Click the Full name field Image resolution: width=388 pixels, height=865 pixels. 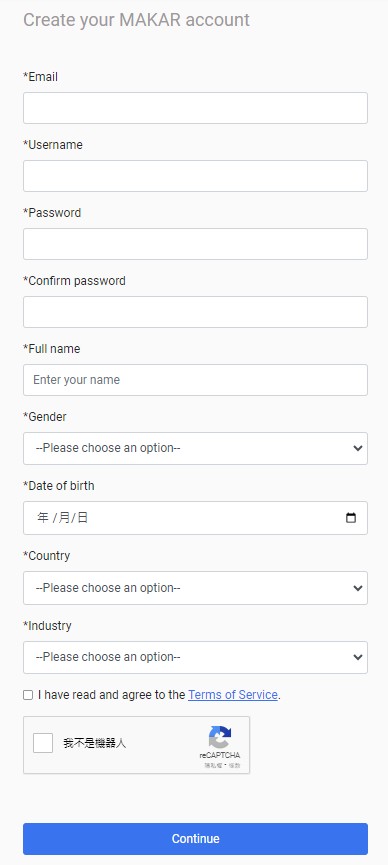[195, 380]
